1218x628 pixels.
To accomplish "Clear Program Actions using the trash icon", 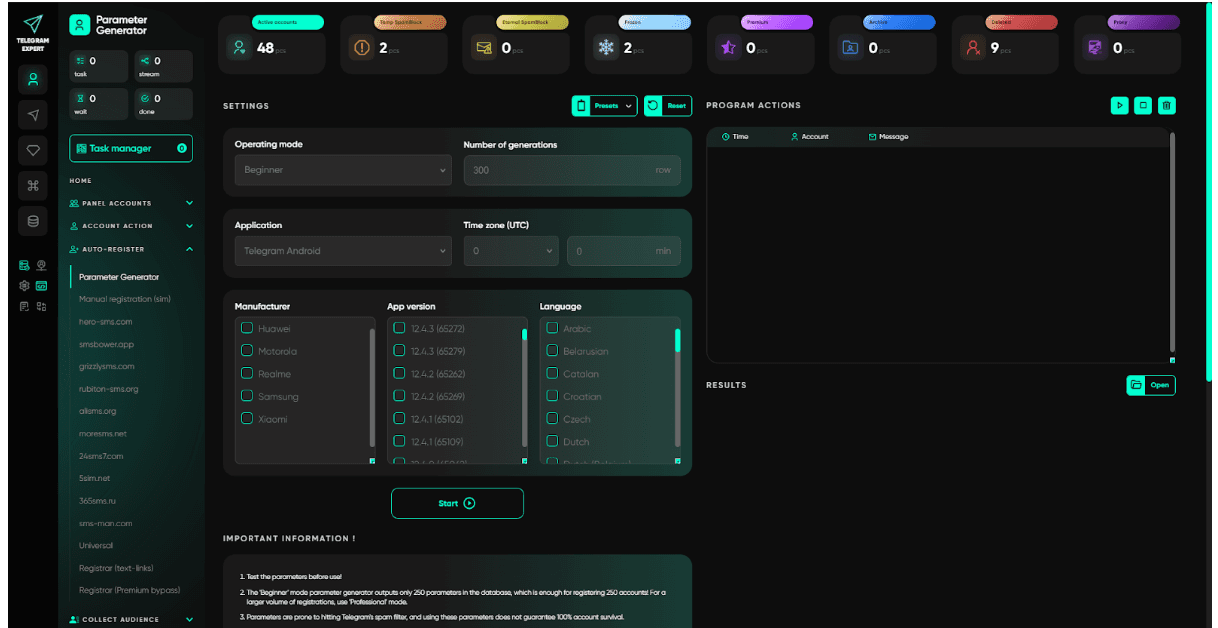I will [1167, 105].
